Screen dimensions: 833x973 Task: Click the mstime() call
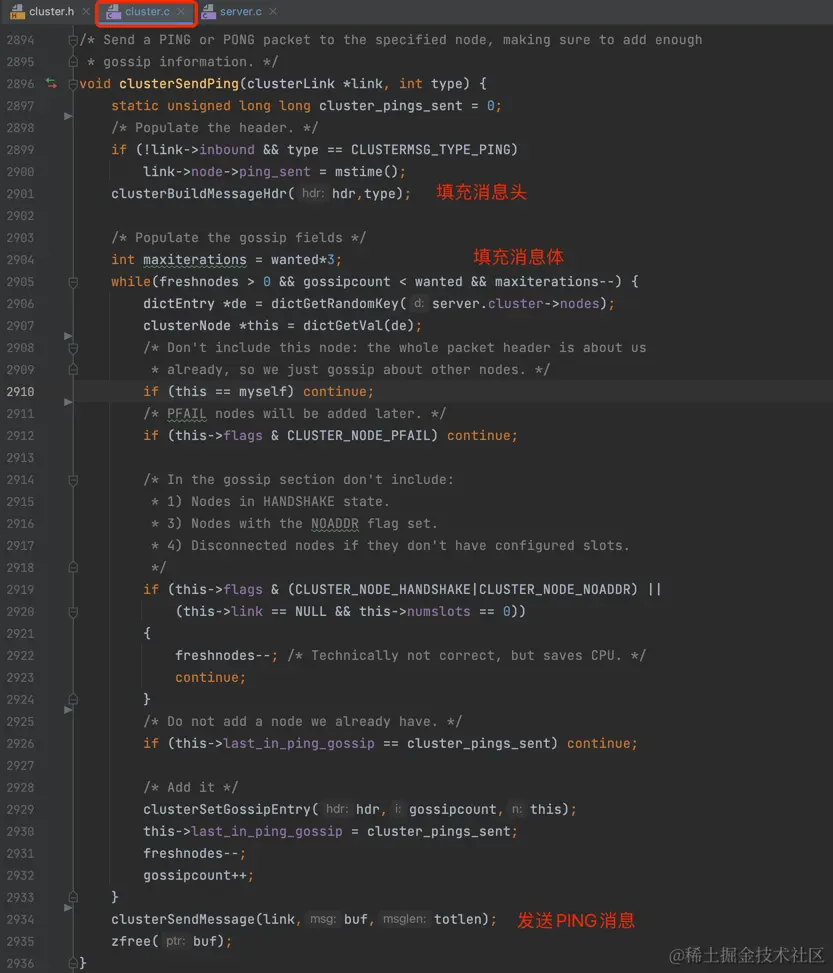[366, 171]
